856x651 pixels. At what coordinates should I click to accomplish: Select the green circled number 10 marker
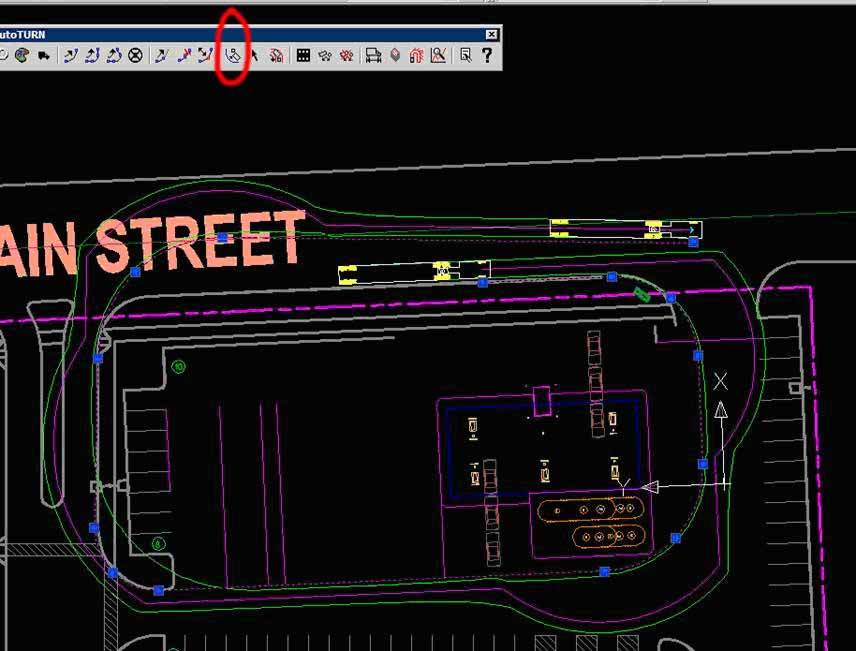point(179,367)
